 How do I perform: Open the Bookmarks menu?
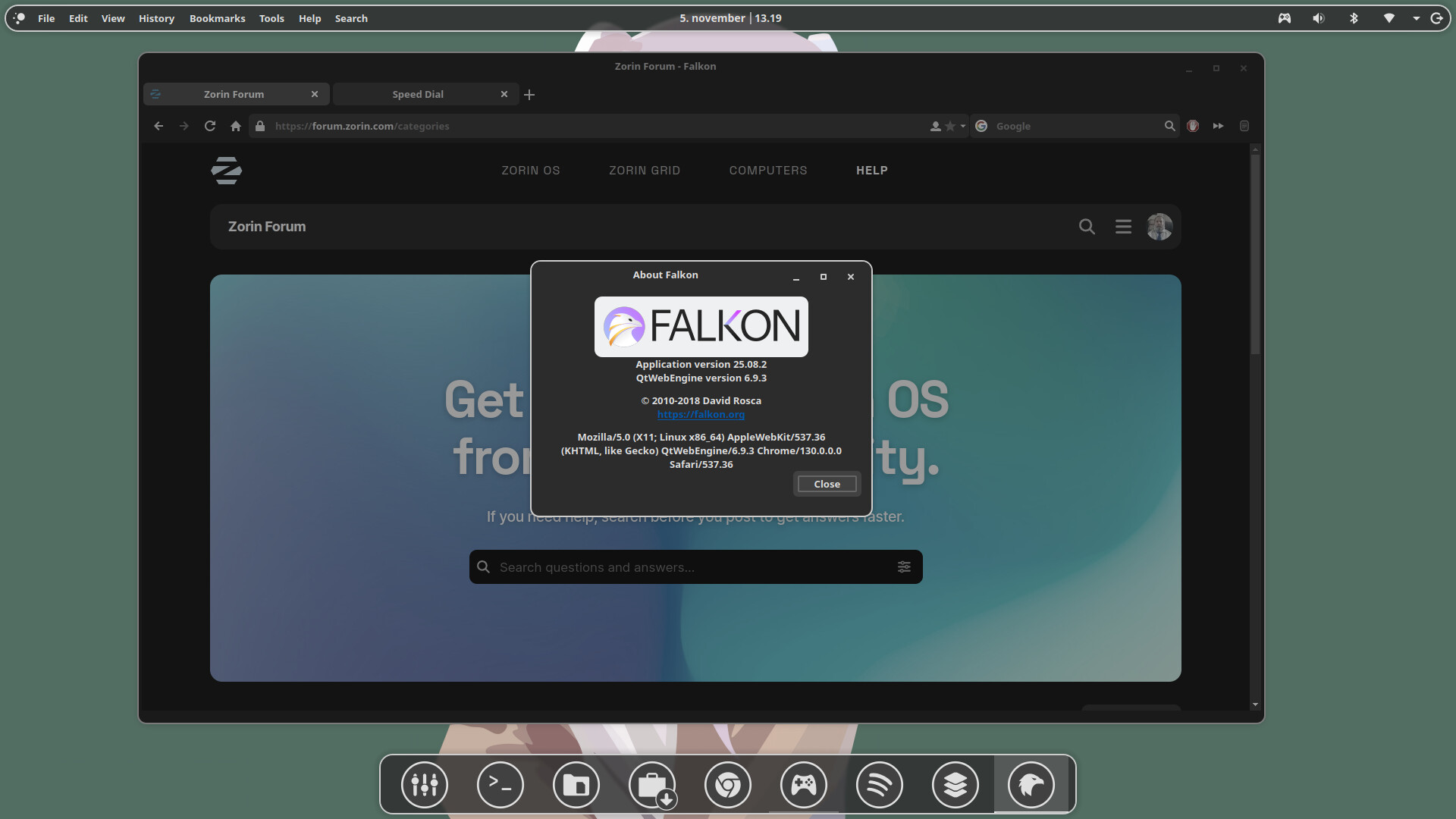click(x=217, y=18)
